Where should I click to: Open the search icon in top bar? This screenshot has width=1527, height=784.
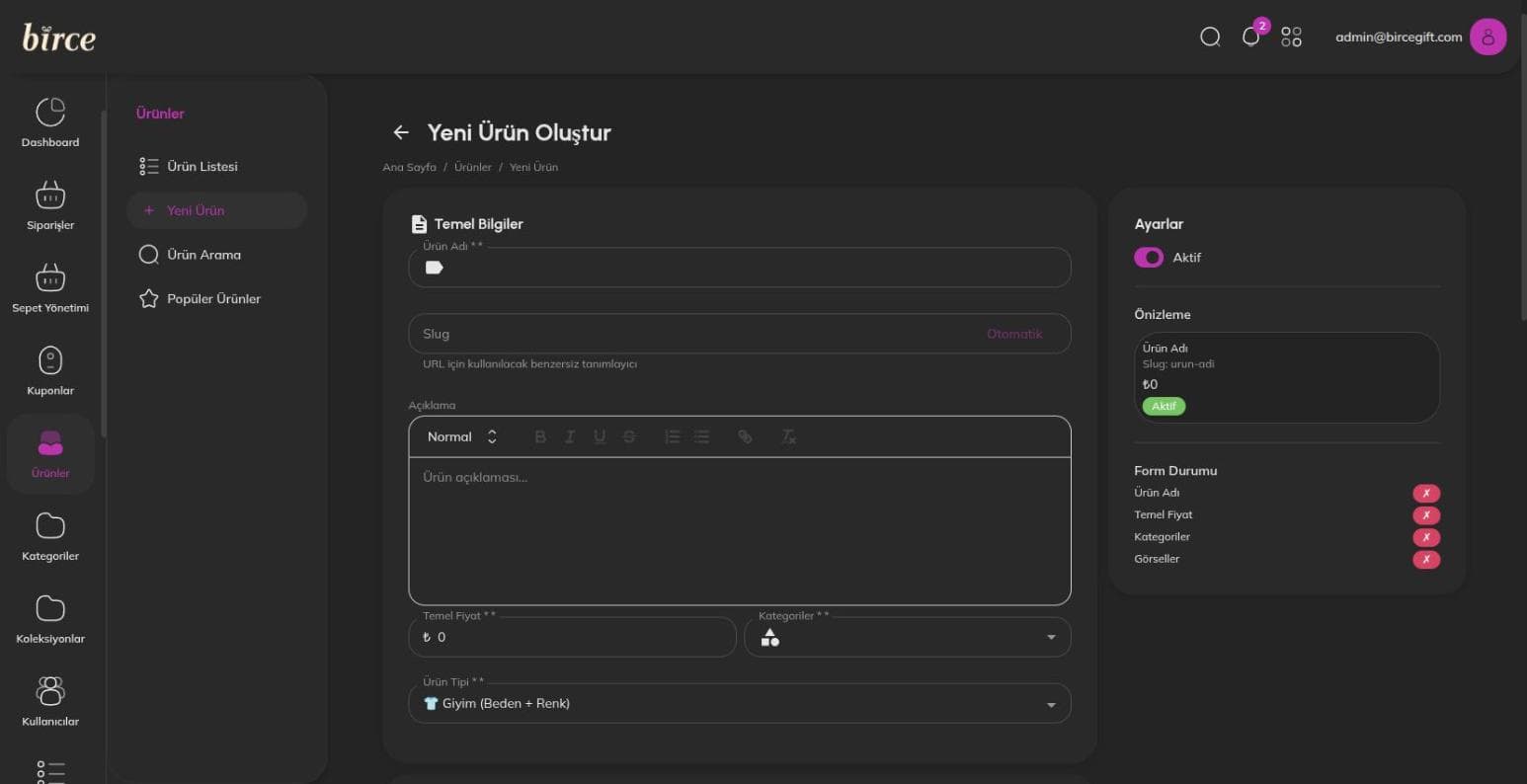tap(1210, 38)
